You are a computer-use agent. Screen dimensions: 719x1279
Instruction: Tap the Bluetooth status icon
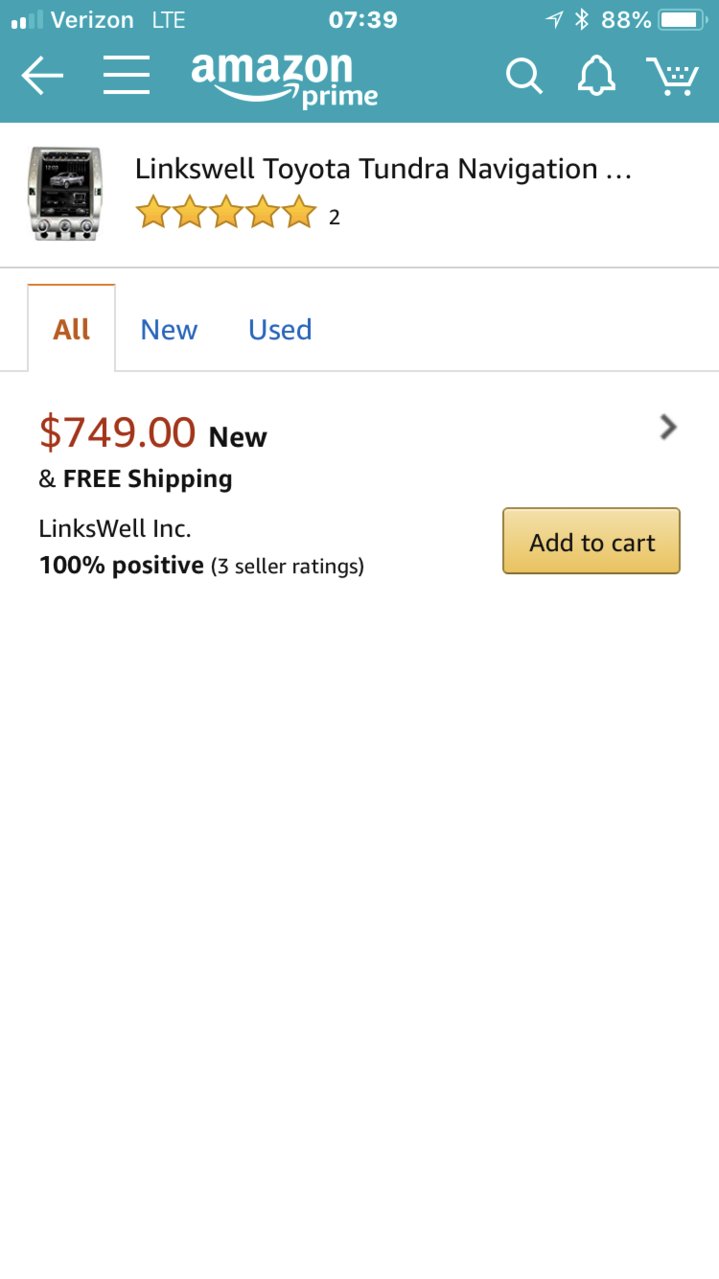pyautogui.click(x=581, y=19)
